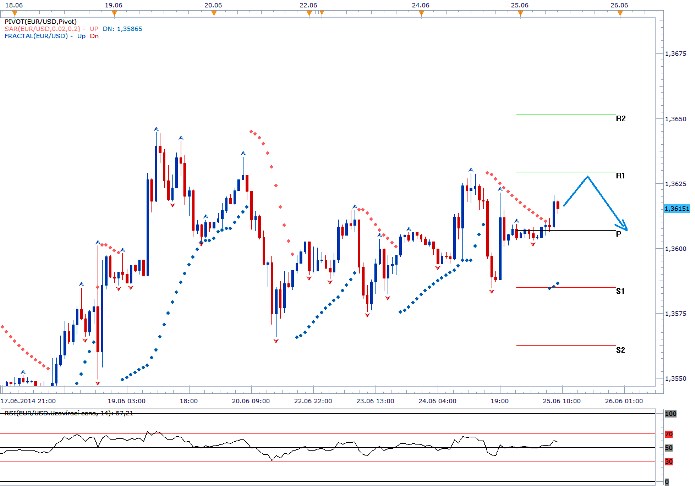695x486 pixels.
Task: Click the 22.06 22:00 time axis label
Action: coord(313,401)
